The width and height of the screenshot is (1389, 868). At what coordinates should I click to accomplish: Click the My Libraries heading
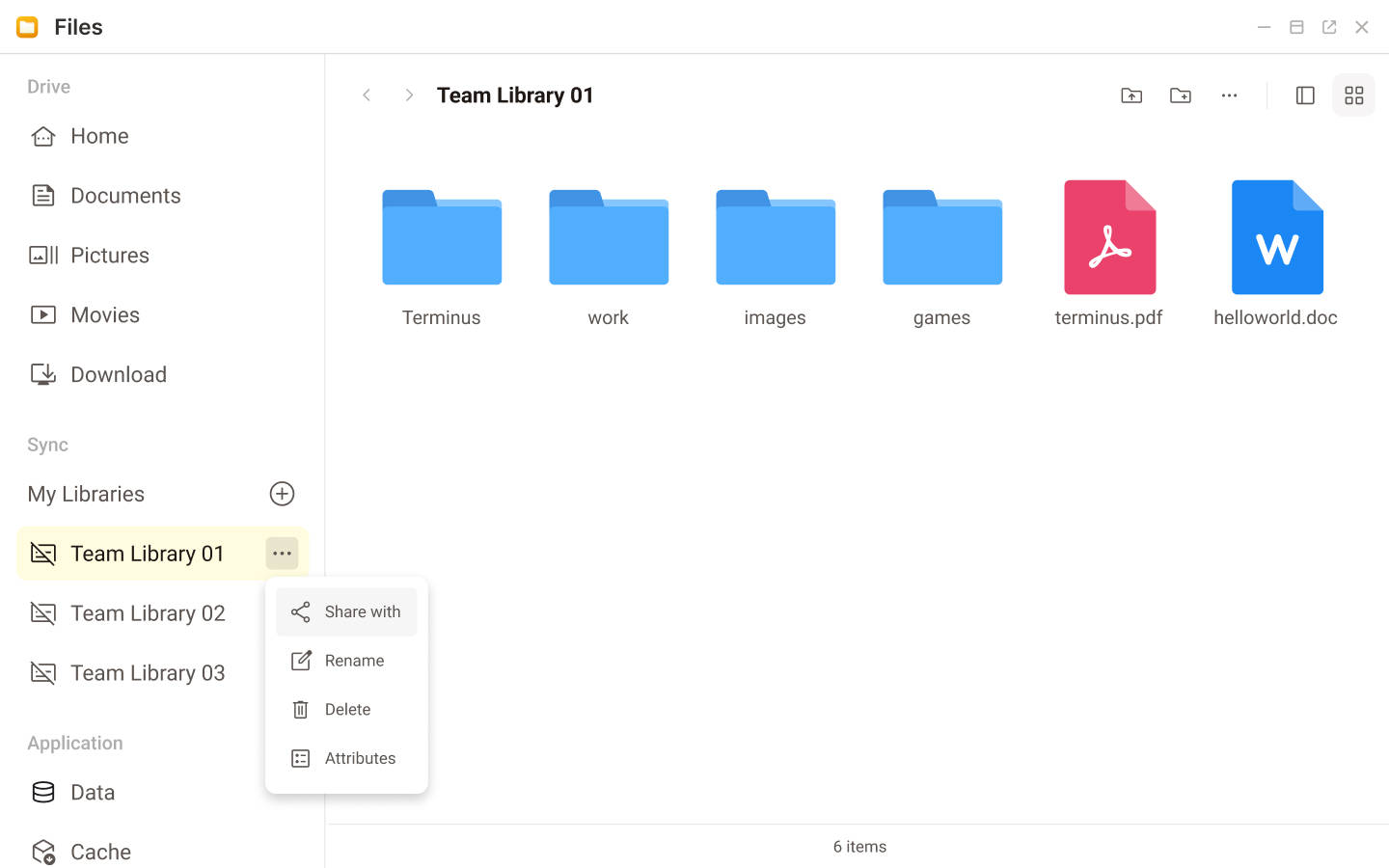click(86, 494)
